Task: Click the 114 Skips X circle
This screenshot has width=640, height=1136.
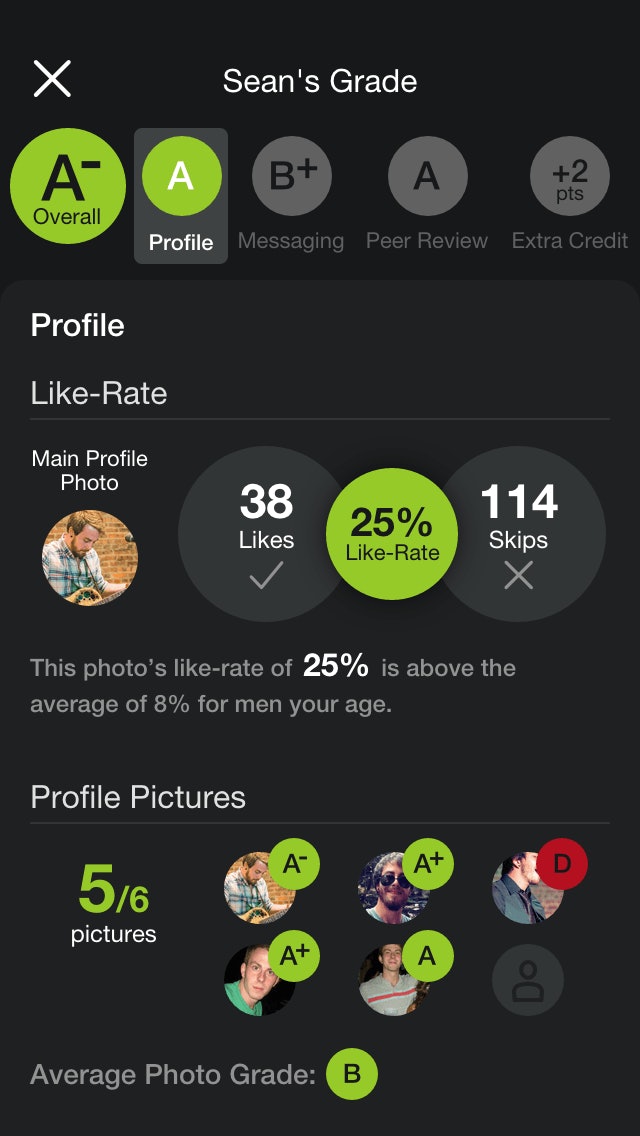Action: [x=518, y=533]
